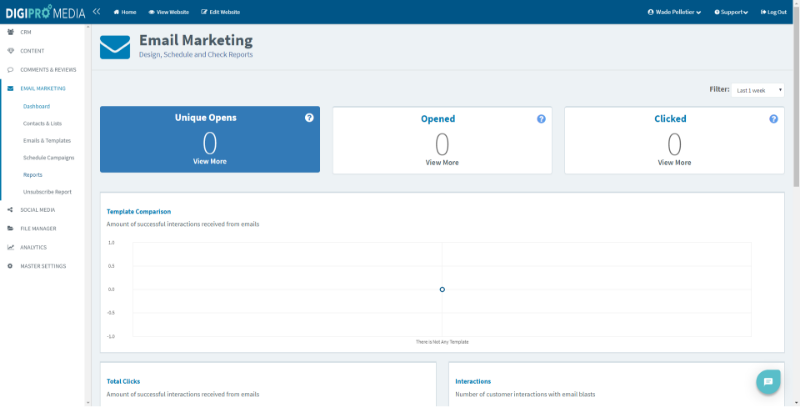Click the Template Comparison heading
This screenshot has width=800, height=407.
(139, 212)
